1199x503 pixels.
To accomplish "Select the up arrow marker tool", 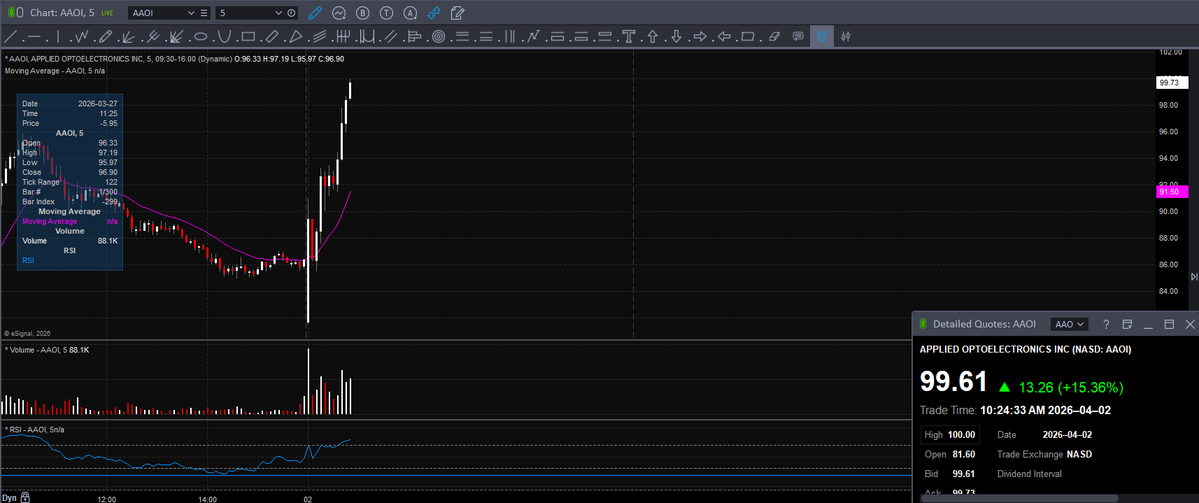I will (x=652, y=37).
